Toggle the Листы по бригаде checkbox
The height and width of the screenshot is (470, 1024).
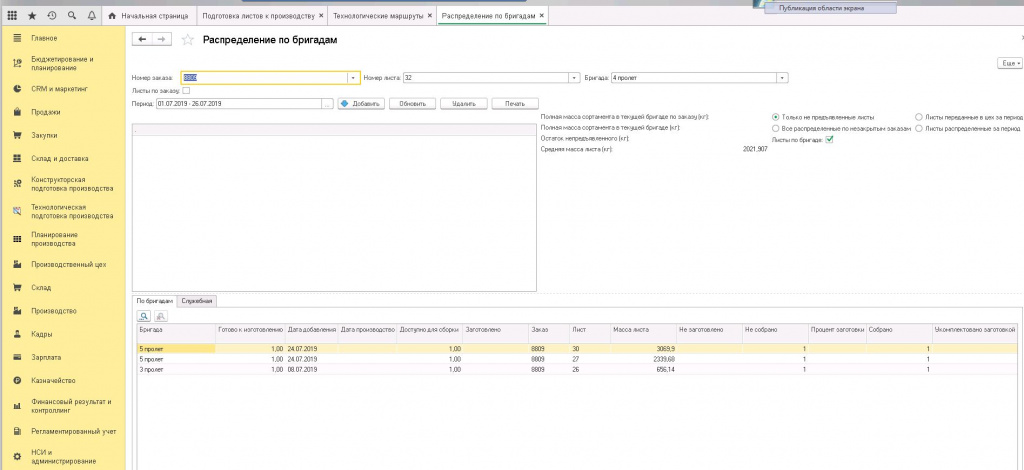[830, 139]
